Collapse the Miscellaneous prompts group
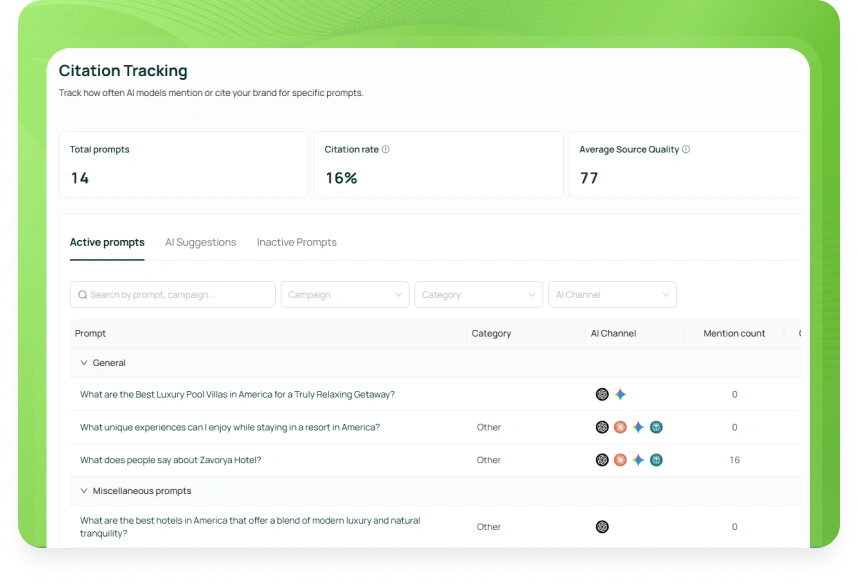Image resolution: width=858 pixels, height=584 pixels. coord(84,491)
